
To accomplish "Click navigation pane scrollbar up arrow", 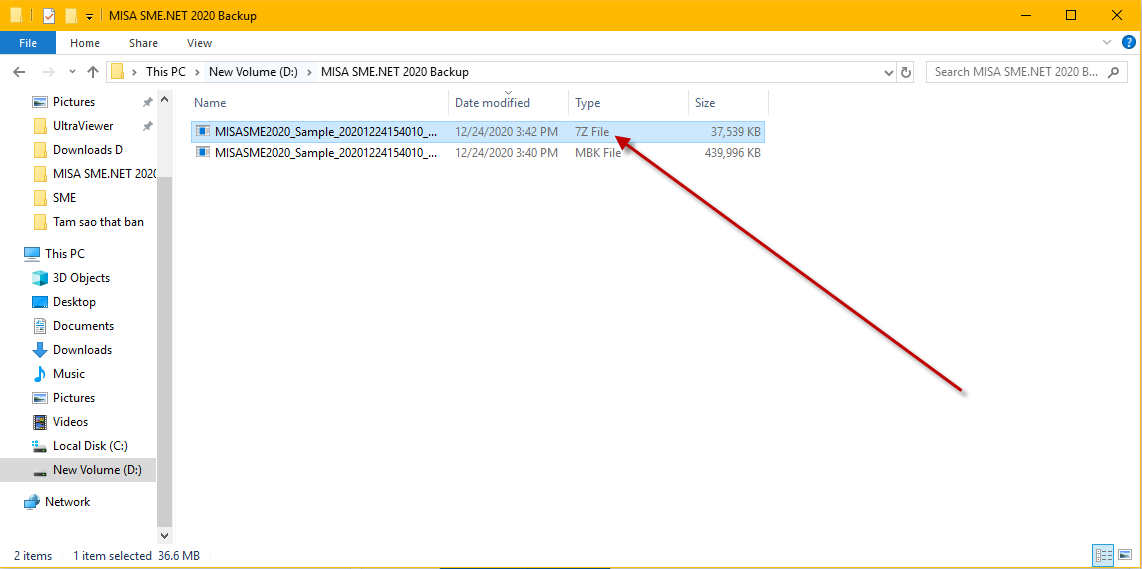I will pos(165,99).
